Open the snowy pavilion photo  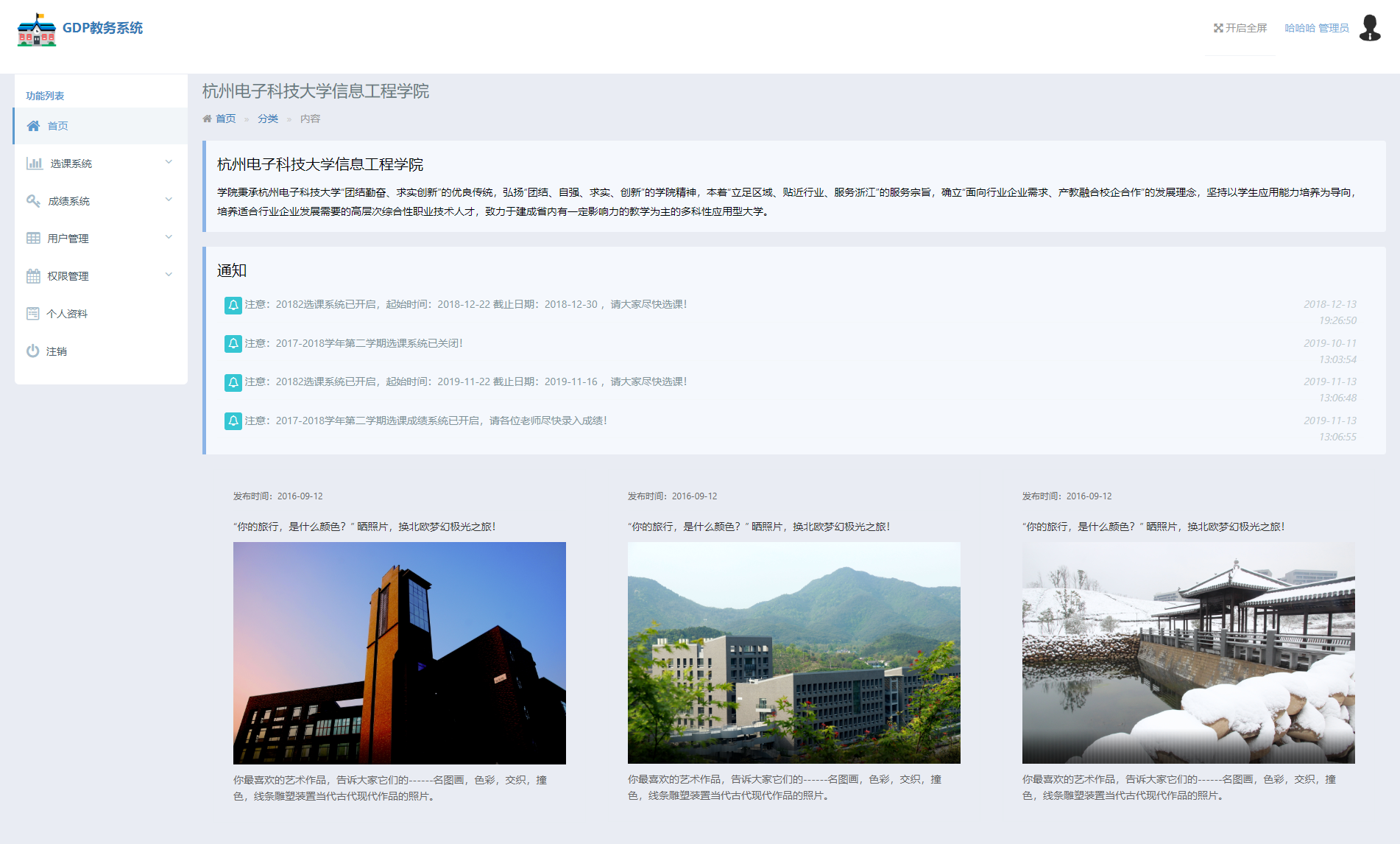click(x=1189, y=653)
